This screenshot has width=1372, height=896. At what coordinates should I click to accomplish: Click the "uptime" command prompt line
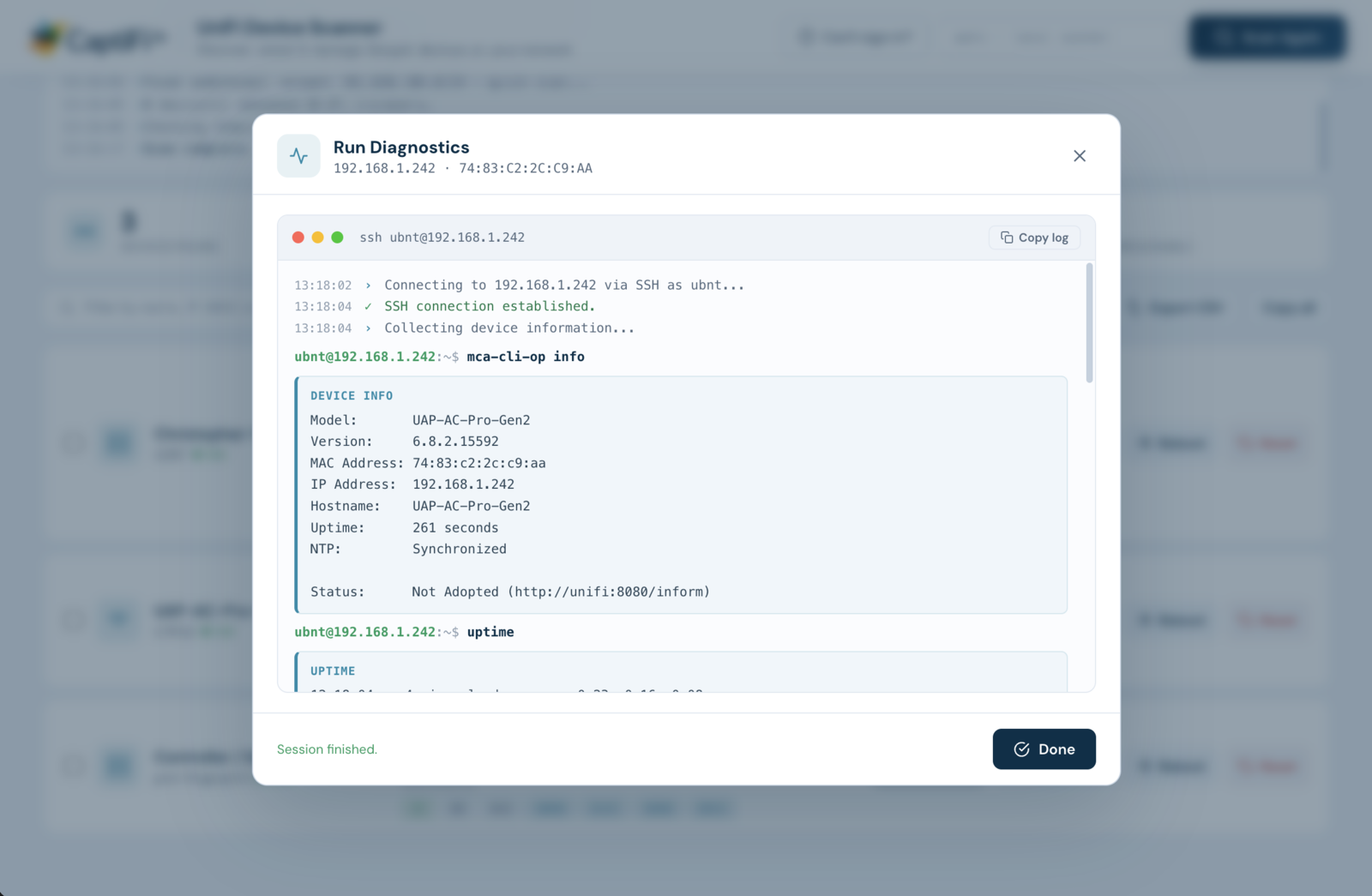(x=405, y=632)
